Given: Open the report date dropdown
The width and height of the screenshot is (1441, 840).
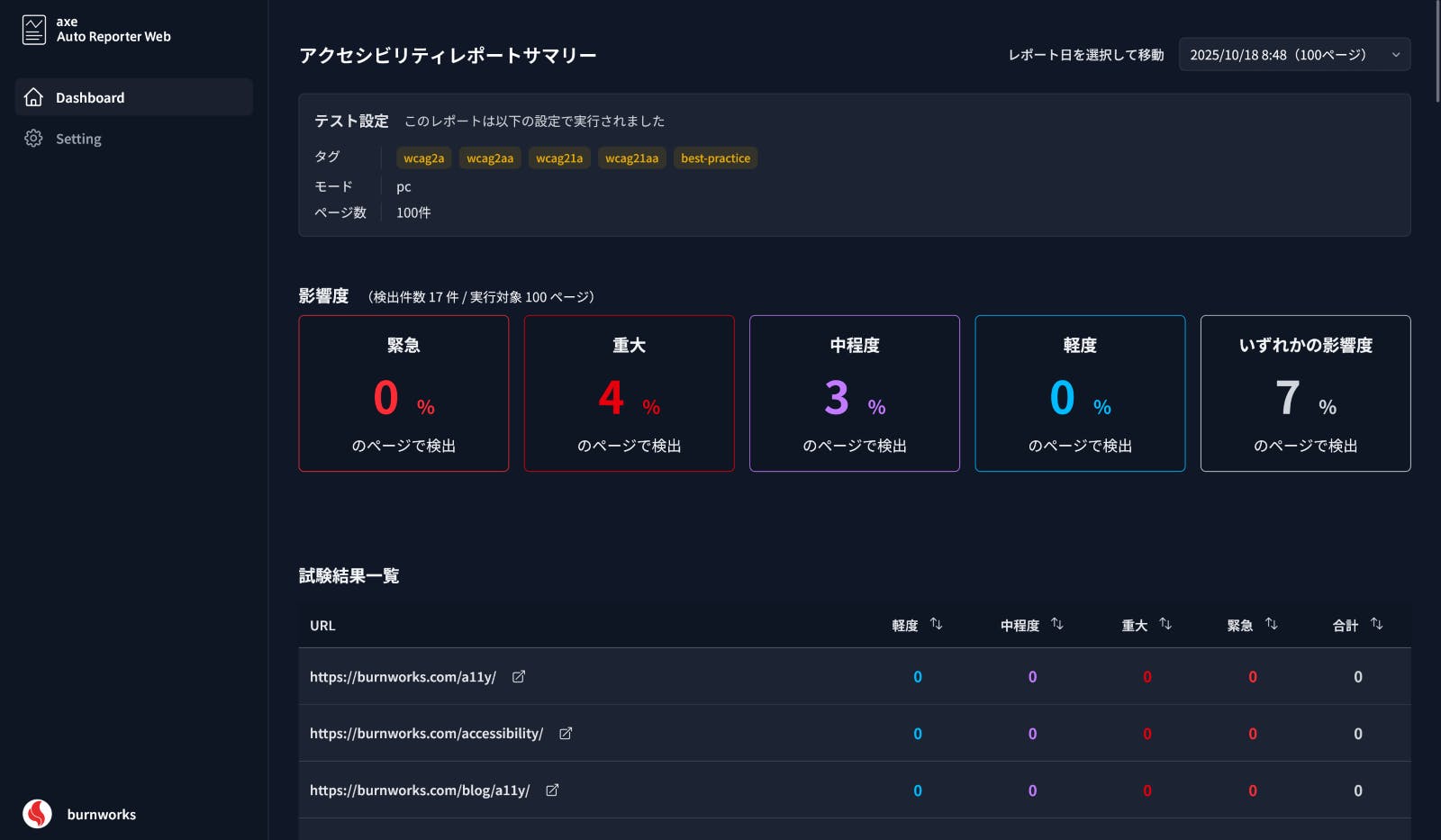Looking at the screenshot, I should tap(1293, 55).
